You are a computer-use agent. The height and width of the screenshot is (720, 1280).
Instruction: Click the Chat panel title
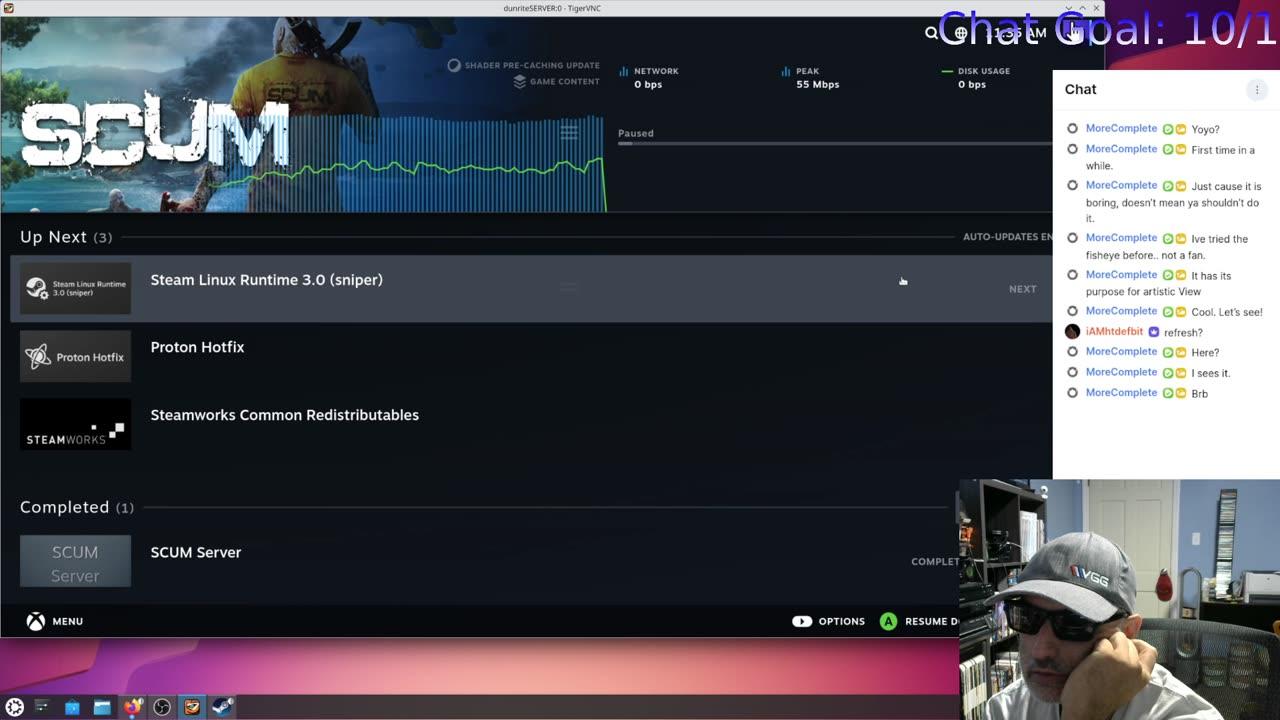tap(1080, 89)
